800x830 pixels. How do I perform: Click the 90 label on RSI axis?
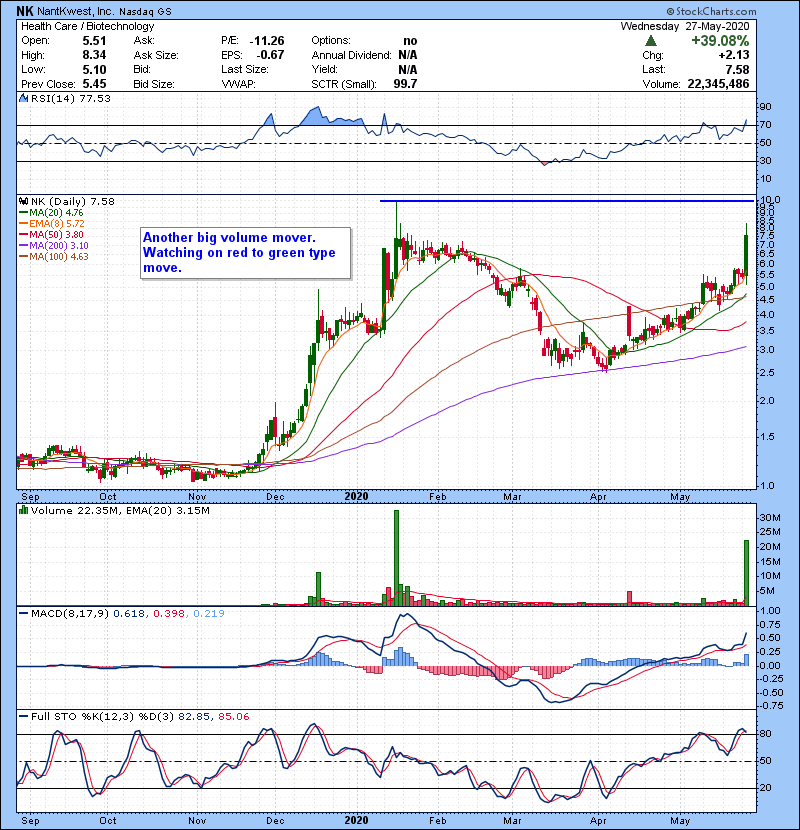[x=765, y=106]
